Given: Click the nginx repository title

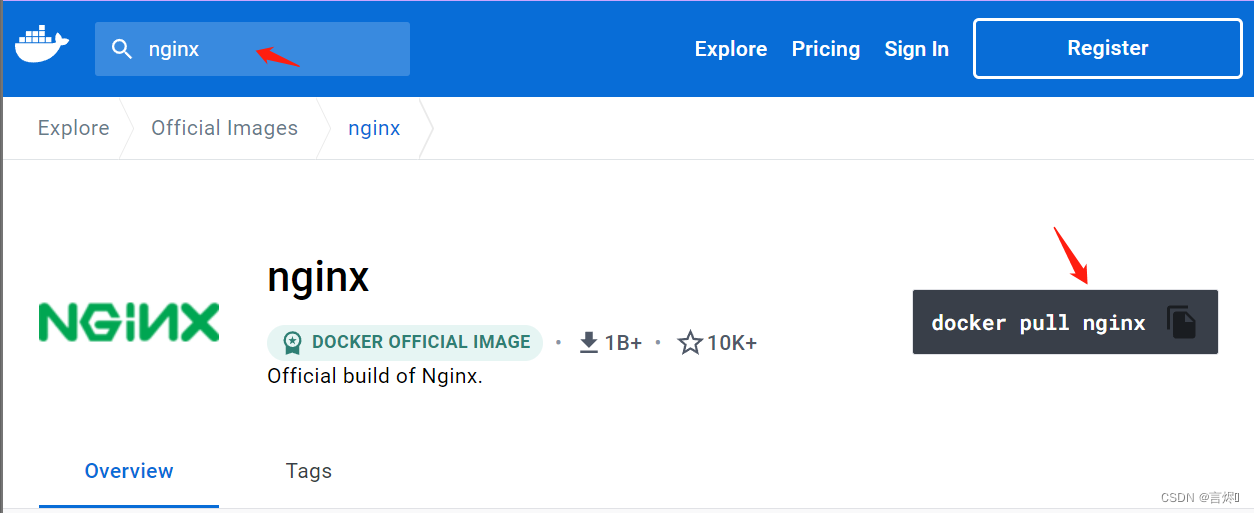Looking at the screenshot, I should point(318,277).
